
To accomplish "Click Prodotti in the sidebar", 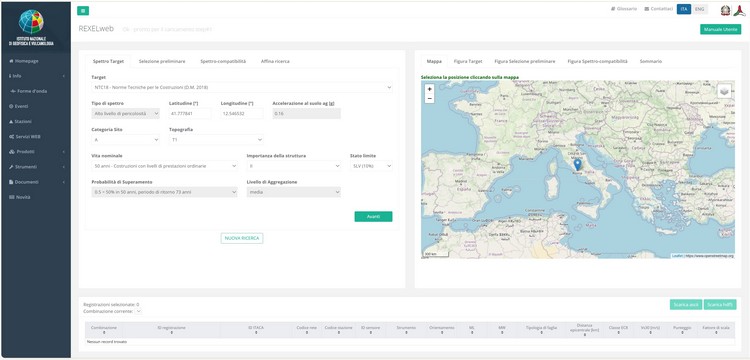I will click(x=22, y=152).
